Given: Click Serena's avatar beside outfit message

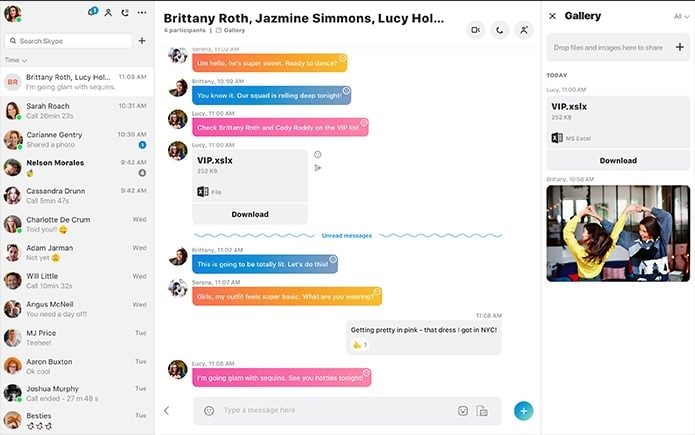Looking at the screenshot, I should click(x=178, y=288).
